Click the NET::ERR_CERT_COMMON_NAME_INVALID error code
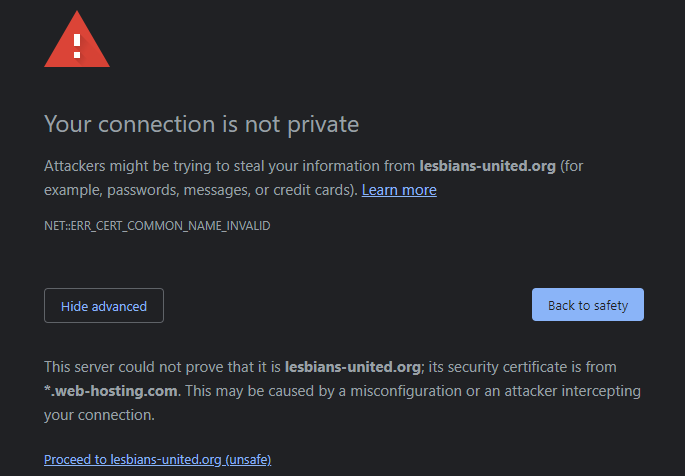Image resolution: width=685 pixels, height=476 pixels. point(157,226)
